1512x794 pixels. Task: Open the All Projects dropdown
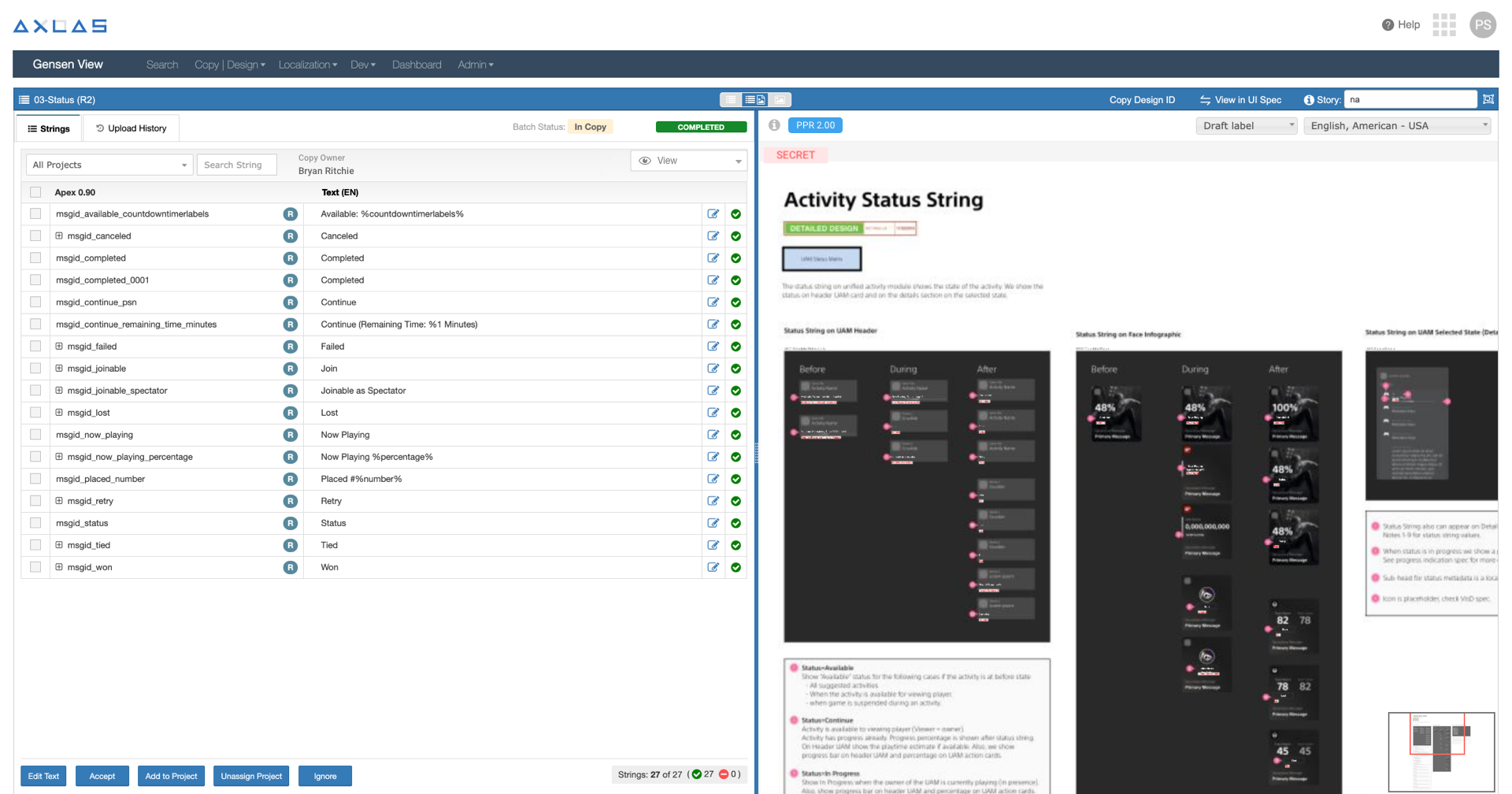pos(109,165)
